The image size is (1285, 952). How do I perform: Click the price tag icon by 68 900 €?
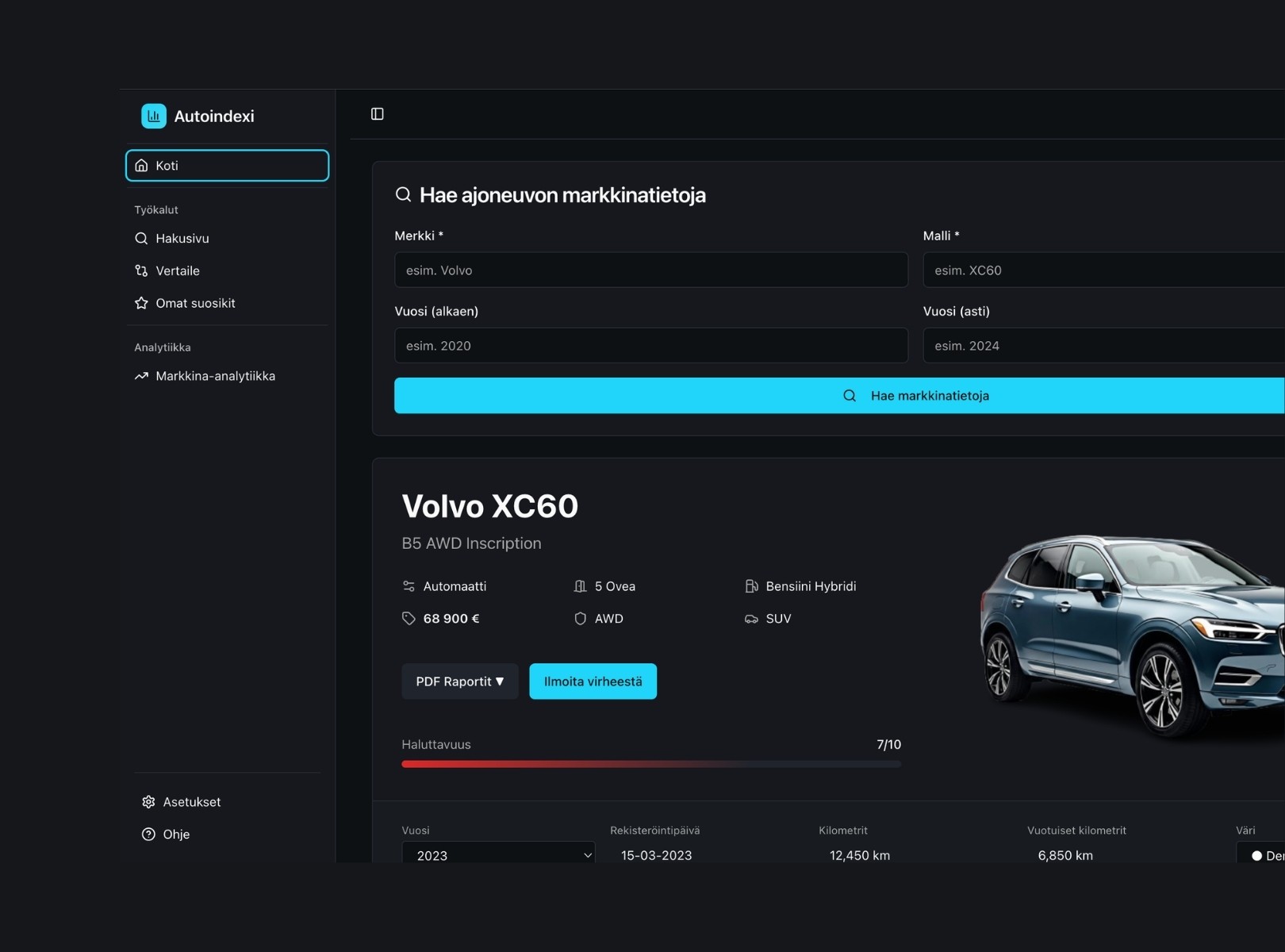click(409, 619)
